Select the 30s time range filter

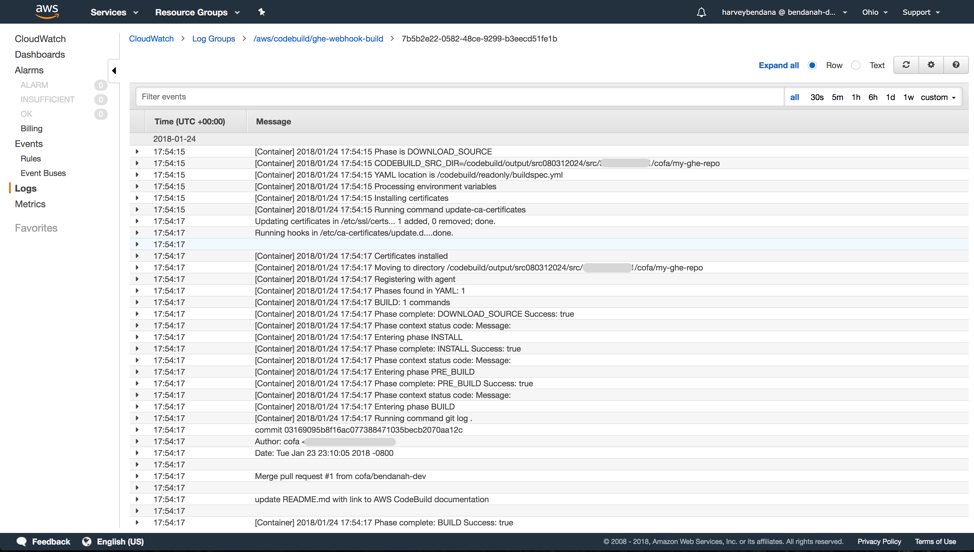click(817, 97)
